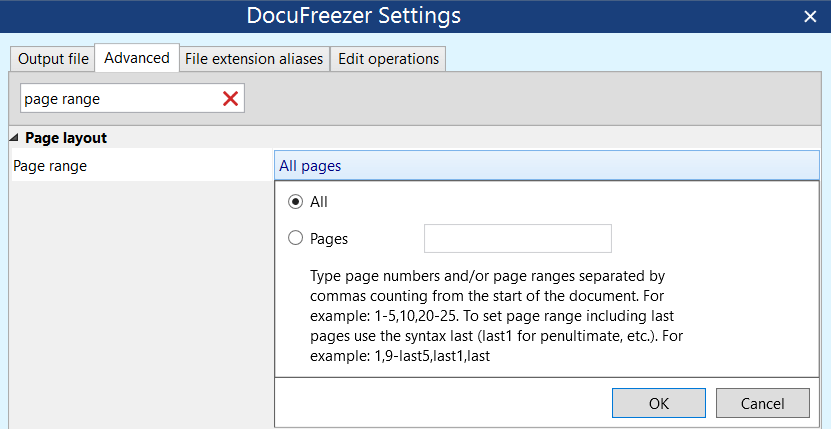The height and width of the screenshot is (429, 831).
Task: Open the File extension aliases tab
Action: pyautogui.click(x=254, y=59)
